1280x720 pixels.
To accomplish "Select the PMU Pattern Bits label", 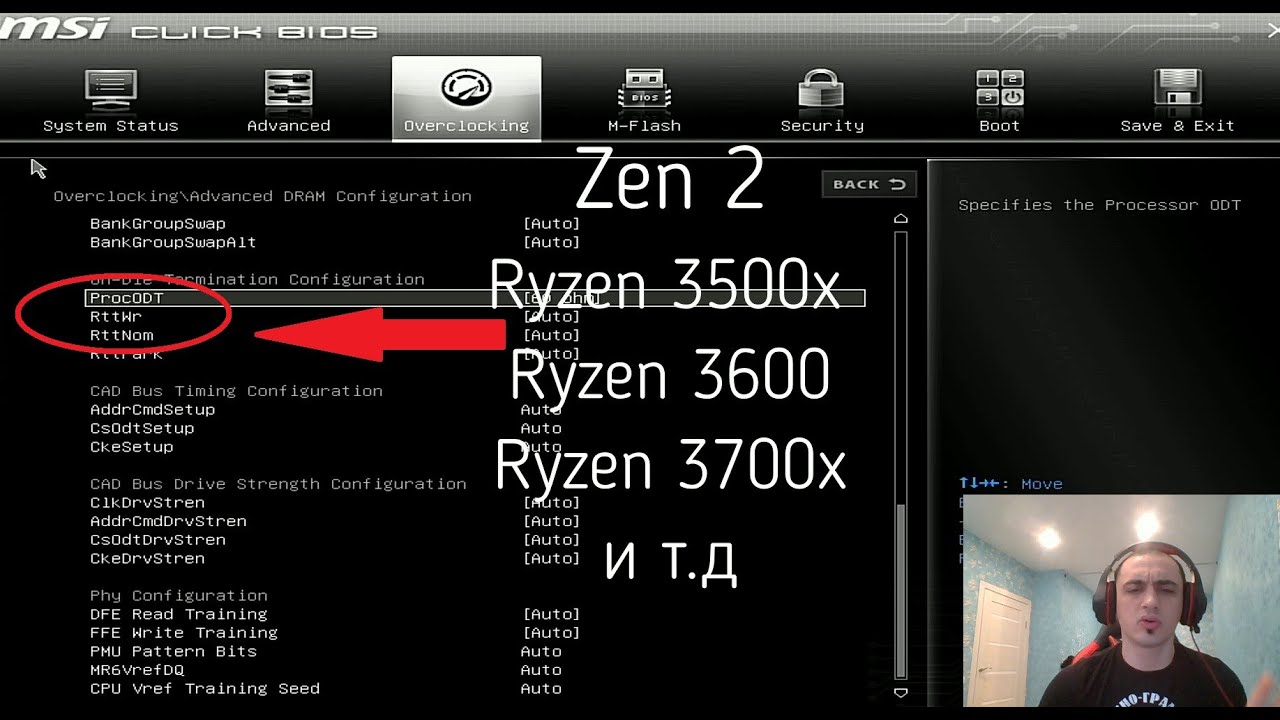I will [173, 651].
